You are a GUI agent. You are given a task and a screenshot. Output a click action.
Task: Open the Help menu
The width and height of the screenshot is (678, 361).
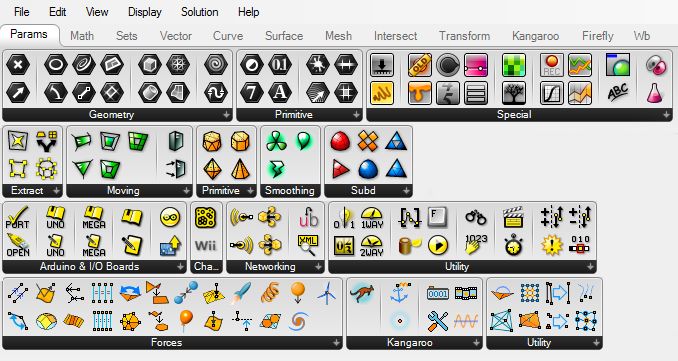point(248,12)
